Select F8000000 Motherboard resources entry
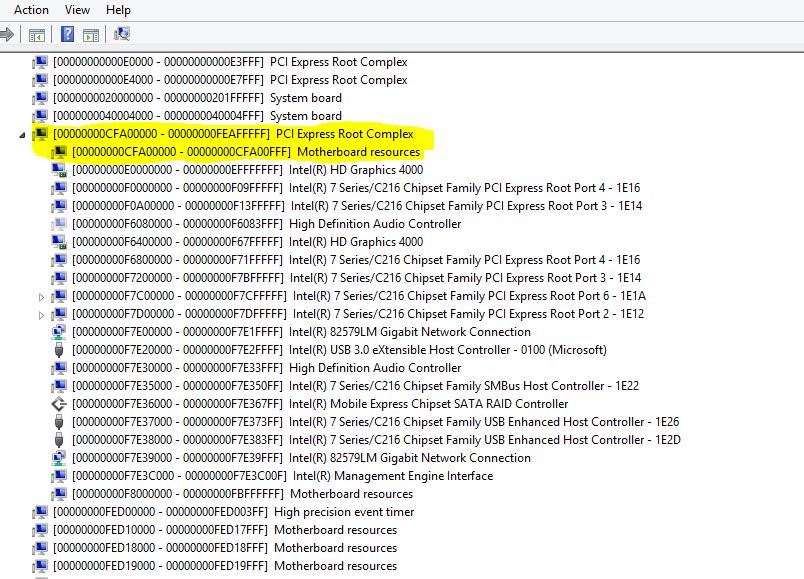 (242, 494)
